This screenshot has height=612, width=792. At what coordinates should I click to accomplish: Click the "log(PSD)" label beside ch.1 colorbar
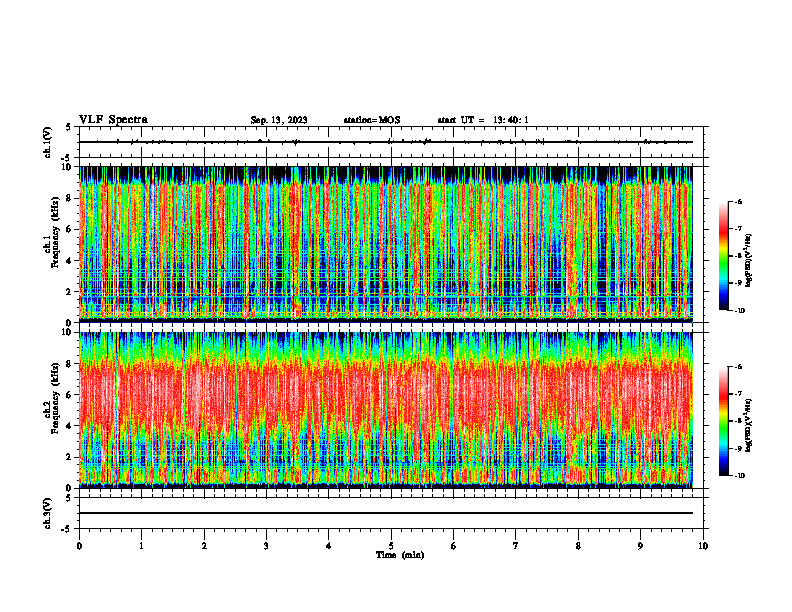pos(749,261)
